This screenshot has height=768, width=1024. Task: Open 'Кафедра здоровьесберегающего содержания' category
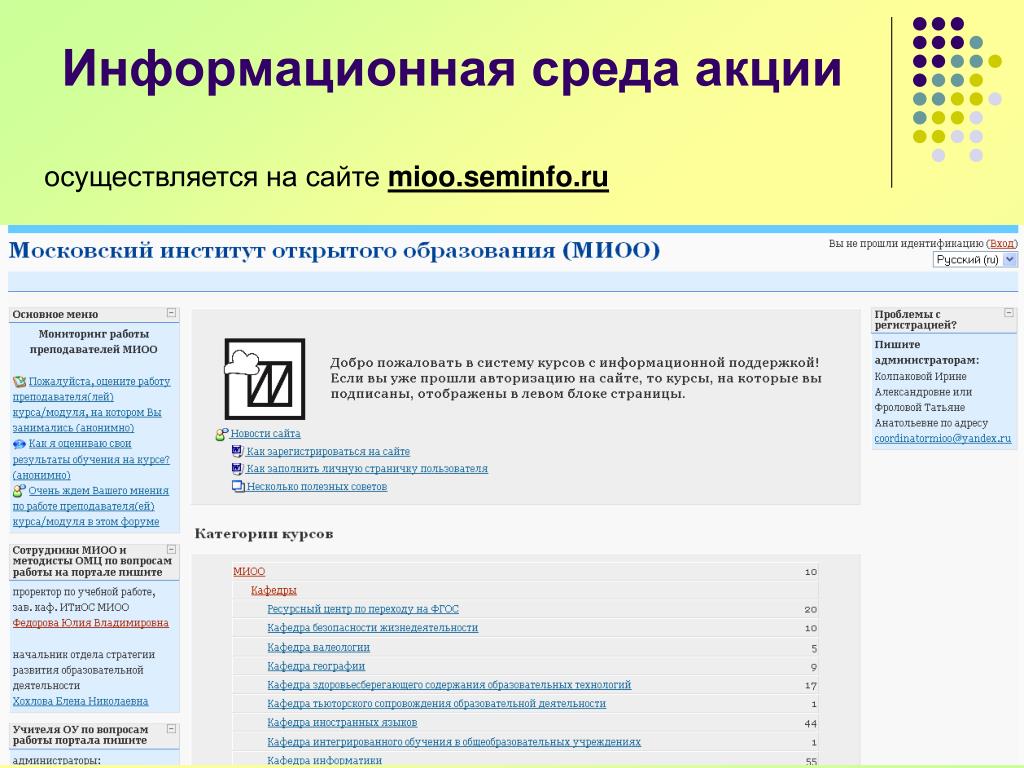[x=449, y=684]
